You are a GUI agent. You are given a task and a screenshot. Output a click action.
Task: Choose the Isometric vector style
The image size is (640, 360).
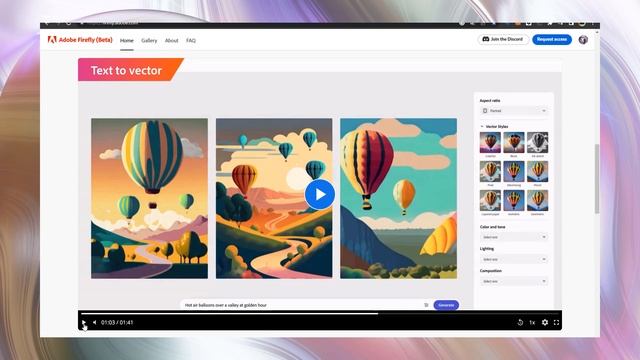(x=514, y=200)
